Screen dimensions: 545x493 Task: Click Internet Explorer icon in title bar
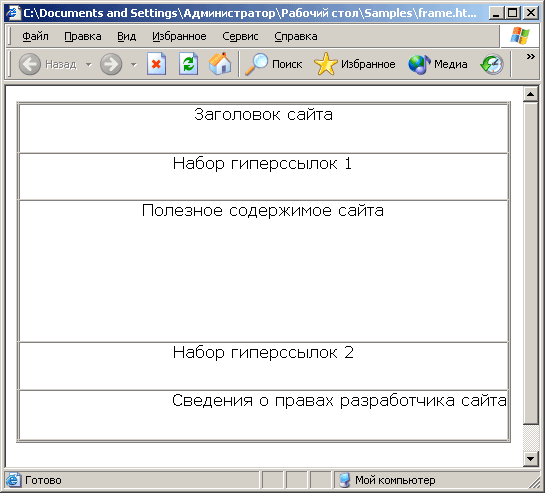[x=13, y=13]
